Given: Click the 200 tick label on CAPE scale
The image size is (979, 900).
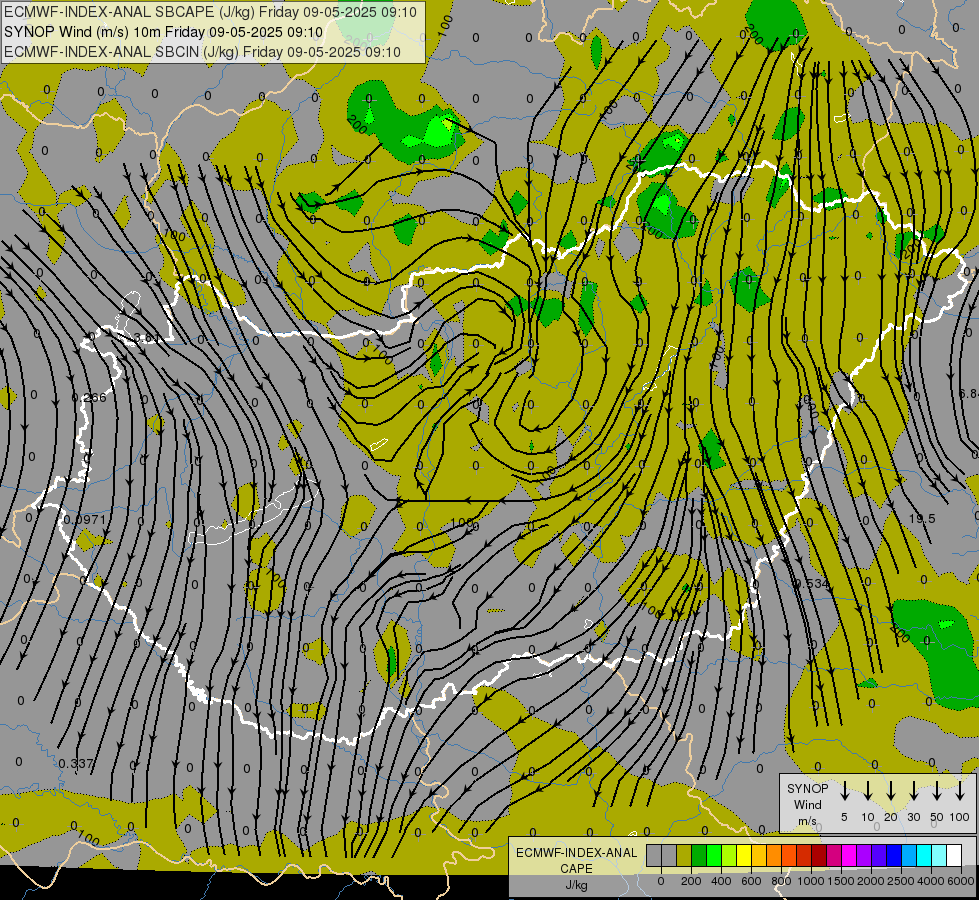Looking at the screenshot, I should pyautogui.click(x=691, y=881).
